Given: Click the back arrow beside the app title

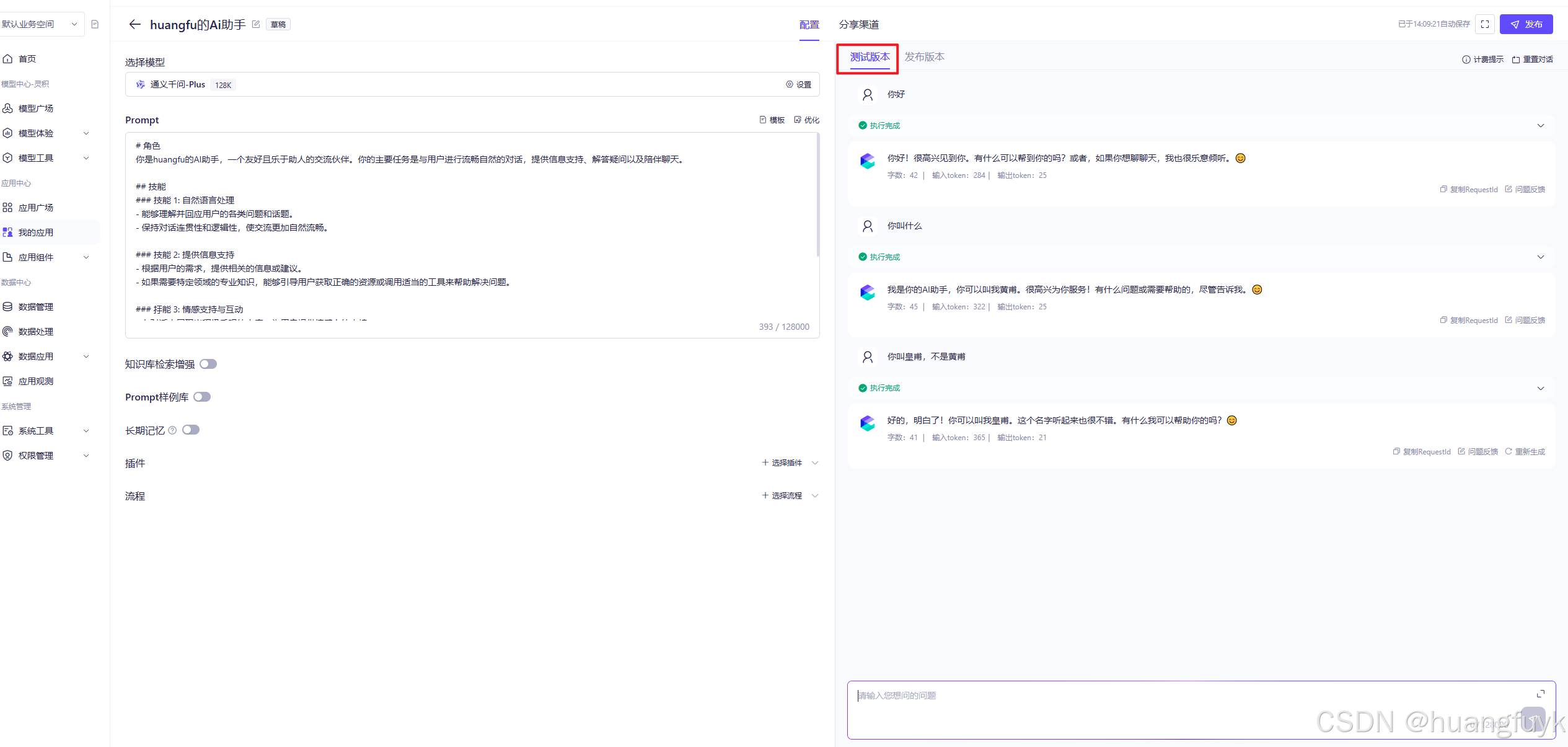Looking at the screenshot, I should pyautogui.click(x=134, y=24).
